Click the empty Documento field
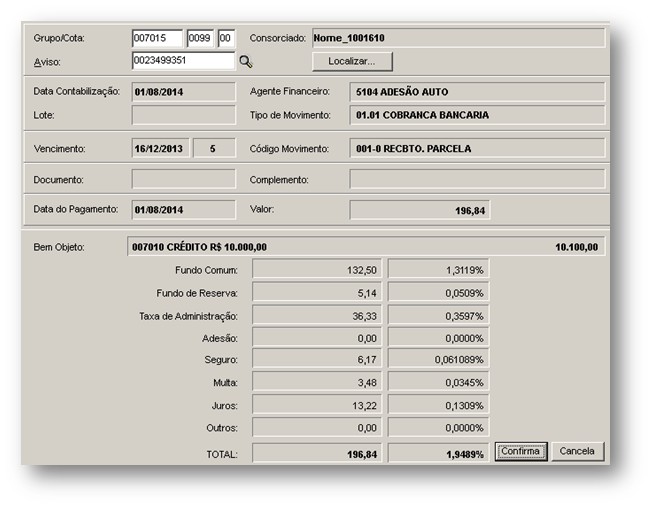The height and width of the screenshot is (507, 652). (183, 179)
